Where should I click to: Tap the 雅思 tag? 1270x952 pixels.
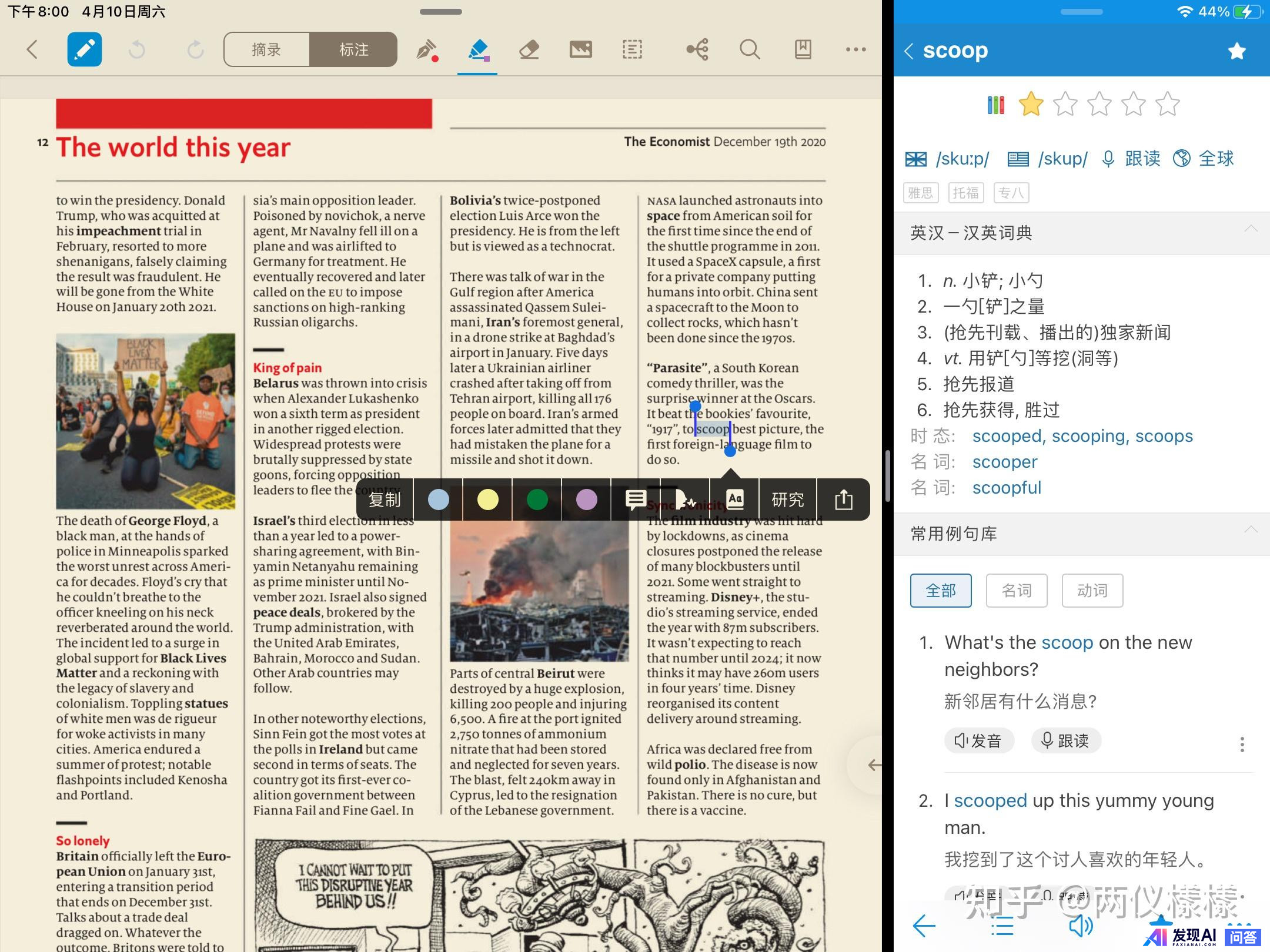[921, 193]
